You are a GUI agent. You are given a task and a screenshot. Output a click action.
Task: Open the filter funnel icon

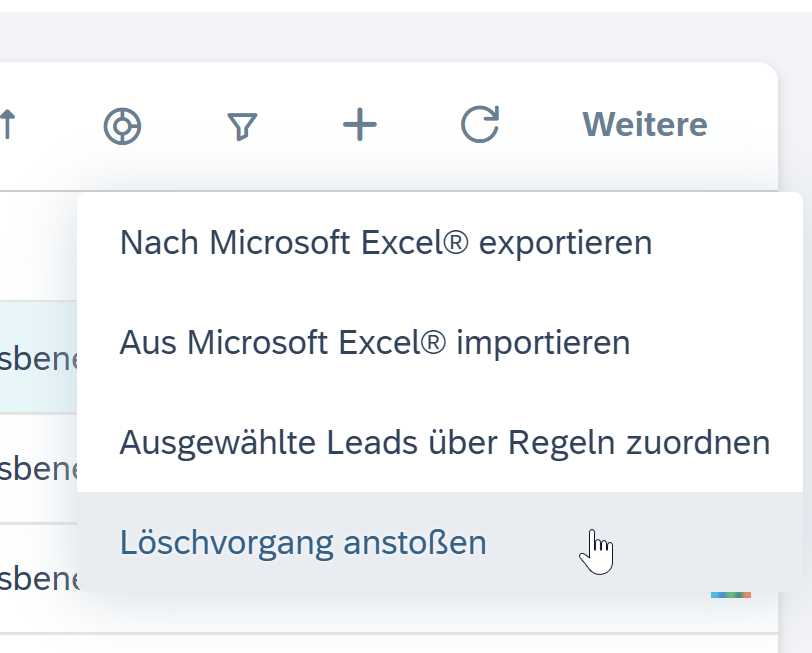242,126
